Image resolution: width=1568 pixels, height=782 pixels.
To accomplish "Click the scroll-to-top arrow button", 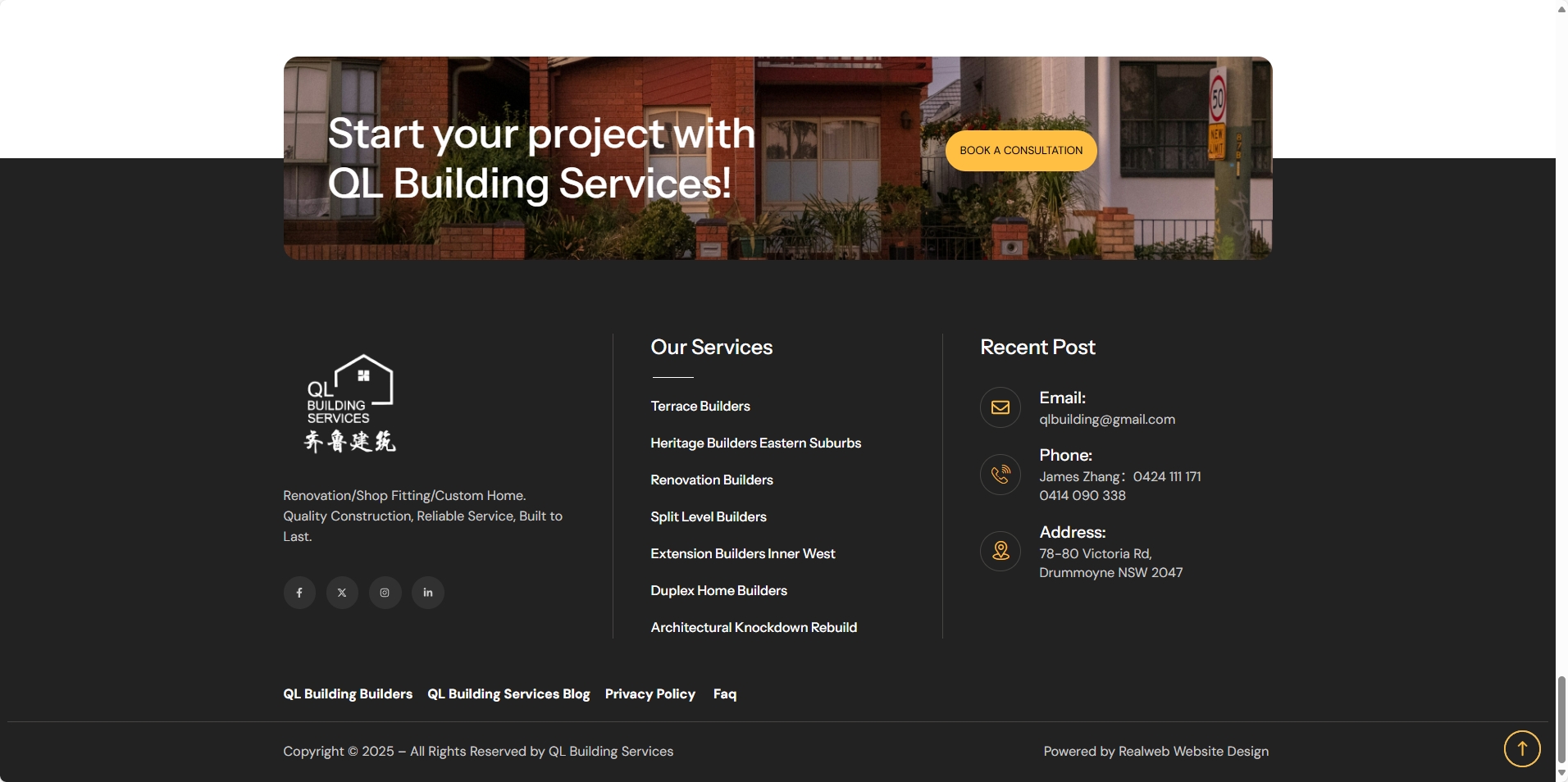I will coord(1521,748).
